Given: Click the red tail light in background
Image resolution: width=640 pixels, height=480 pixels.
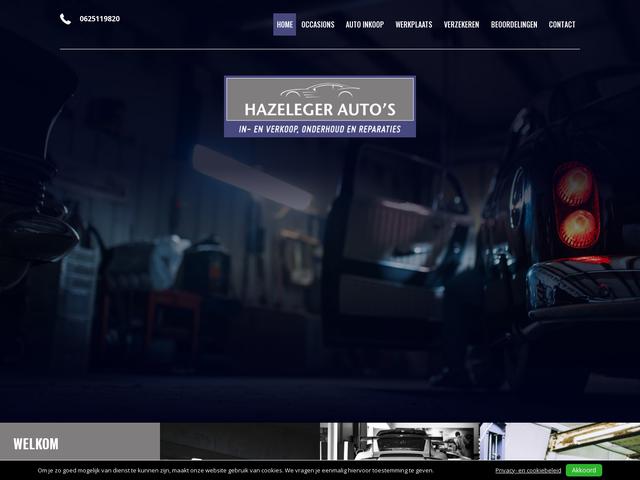Looking at the screenshot, I should pos(577,206).
